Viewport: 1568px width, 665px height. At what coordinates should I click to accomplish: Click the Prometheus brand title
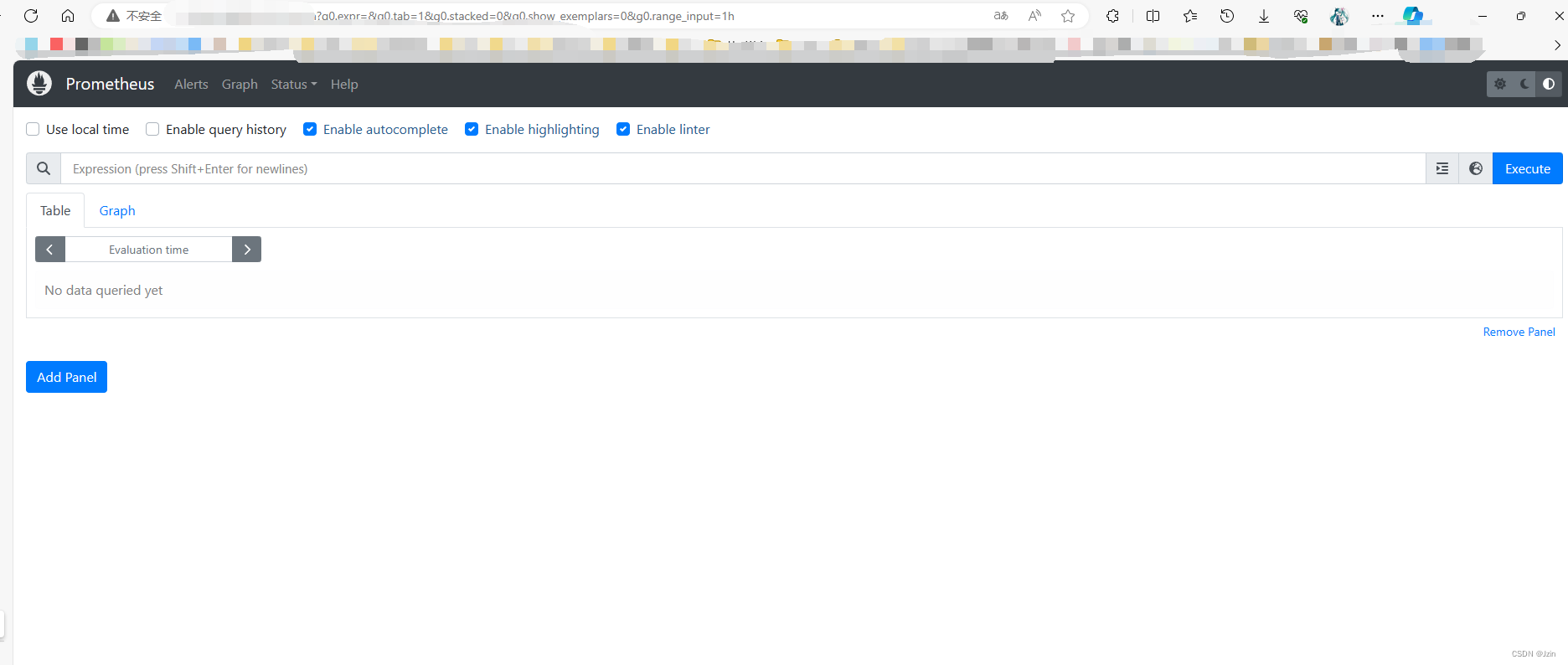(x=110, y=84)
